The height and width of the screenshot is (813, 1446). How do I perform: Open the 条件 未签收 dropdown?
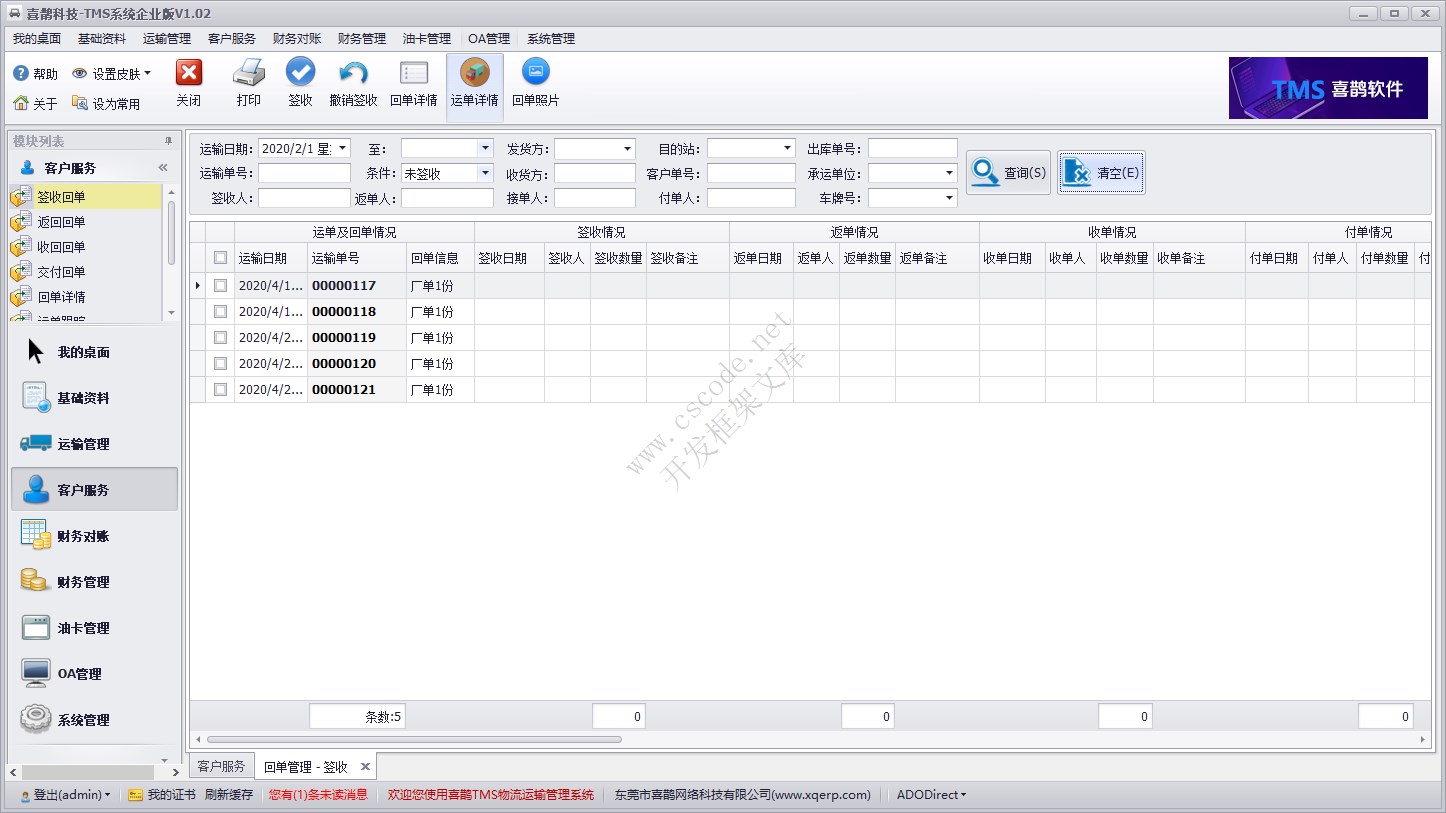point(485,173)
